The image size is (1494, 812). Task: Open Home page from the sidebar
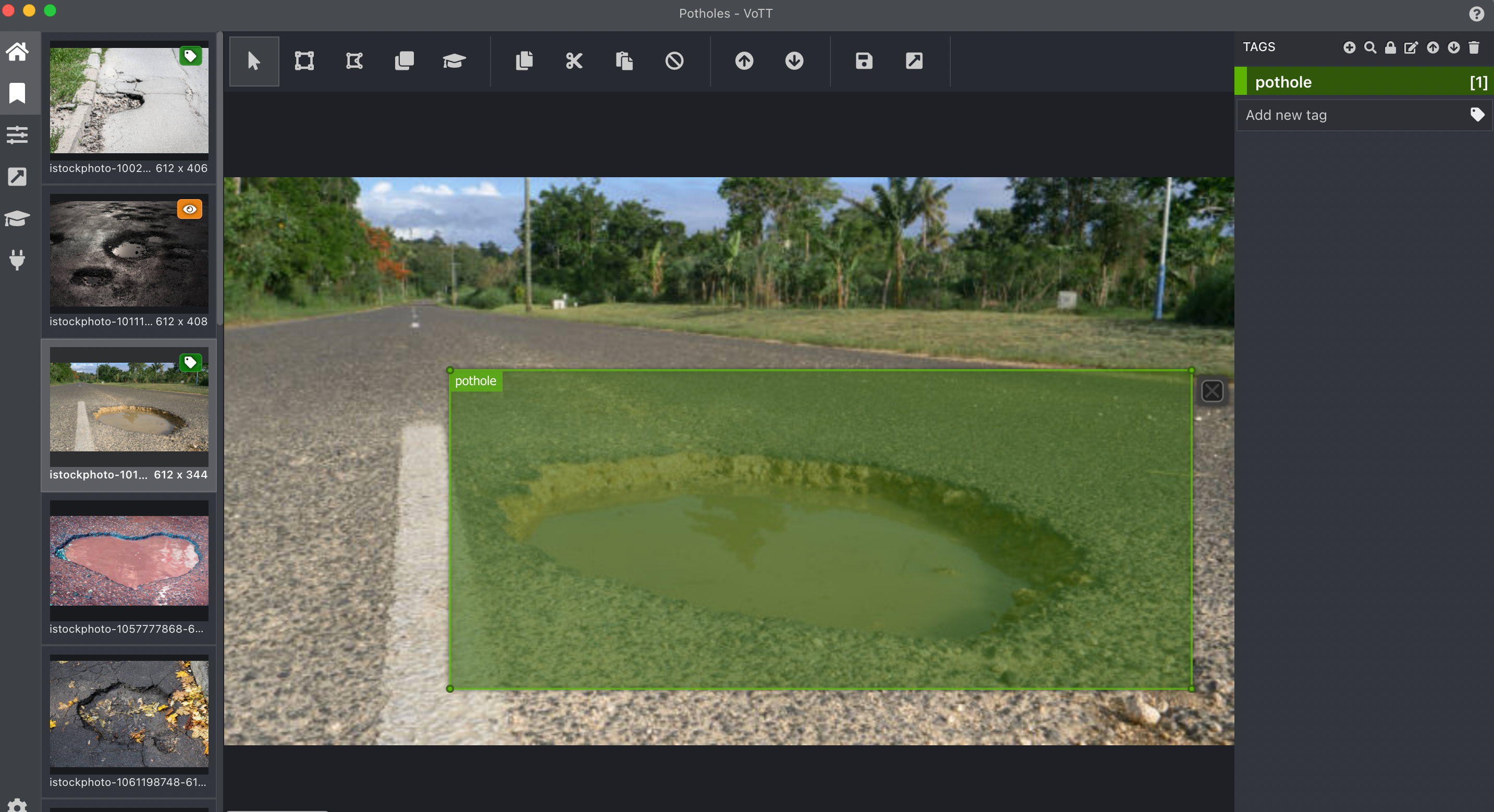tap(17, 52)
